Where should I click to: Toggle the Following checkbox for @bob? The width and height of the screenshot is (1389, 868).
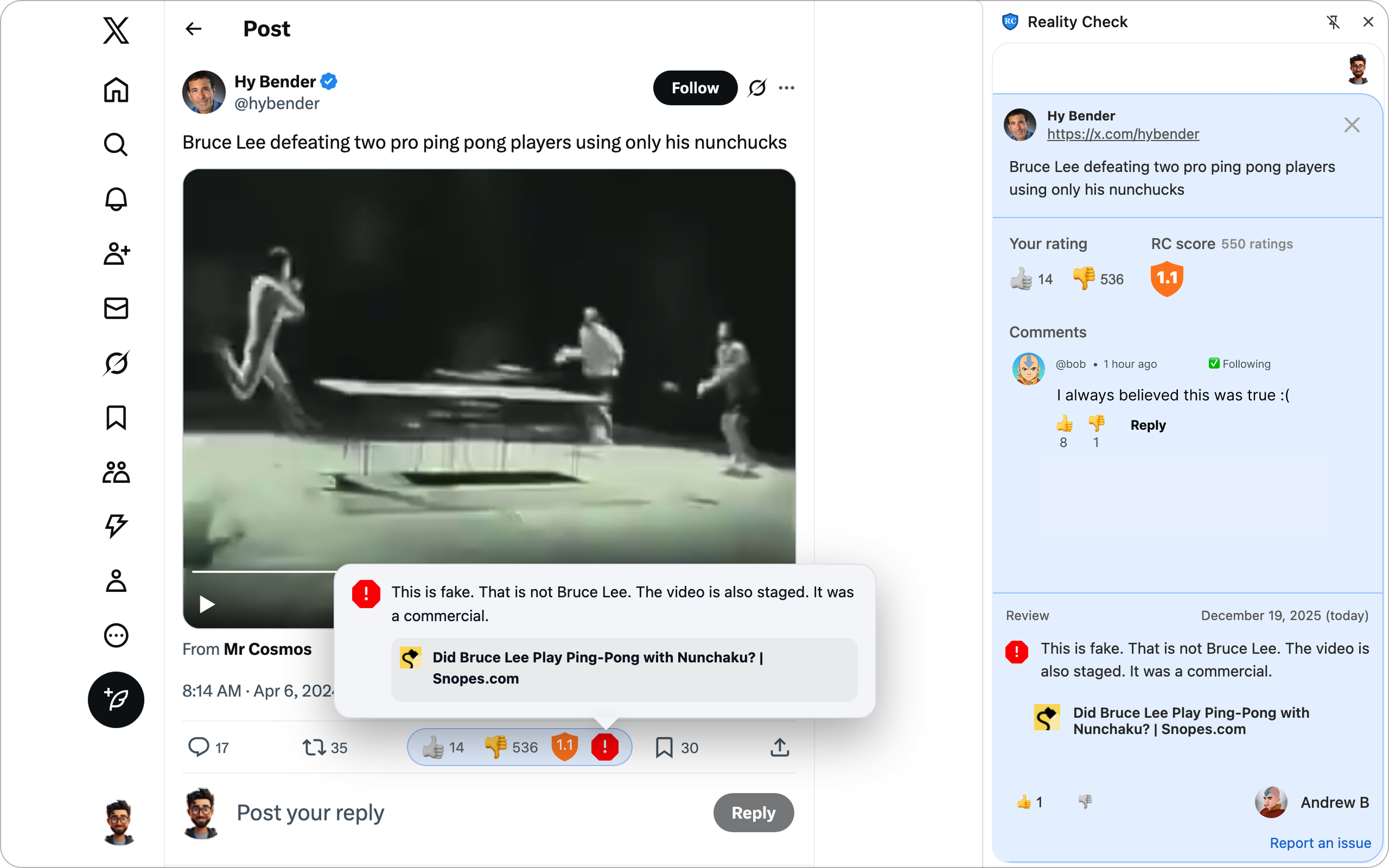[x=1214, y=363]
